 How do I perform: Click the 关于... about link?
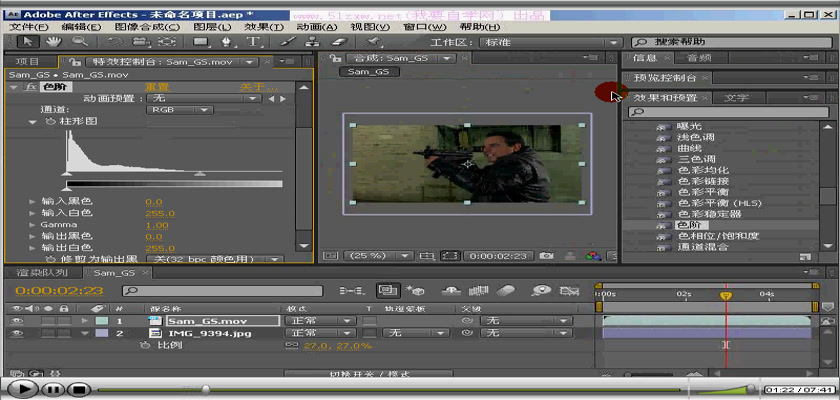tap(259, 87)
